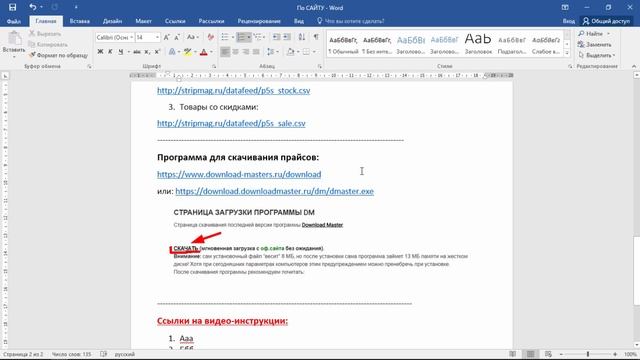Image resolution: width=640 pixels, height=360 pixels.
Task: Open the download-masters.ru/download link
Action: 239,174
